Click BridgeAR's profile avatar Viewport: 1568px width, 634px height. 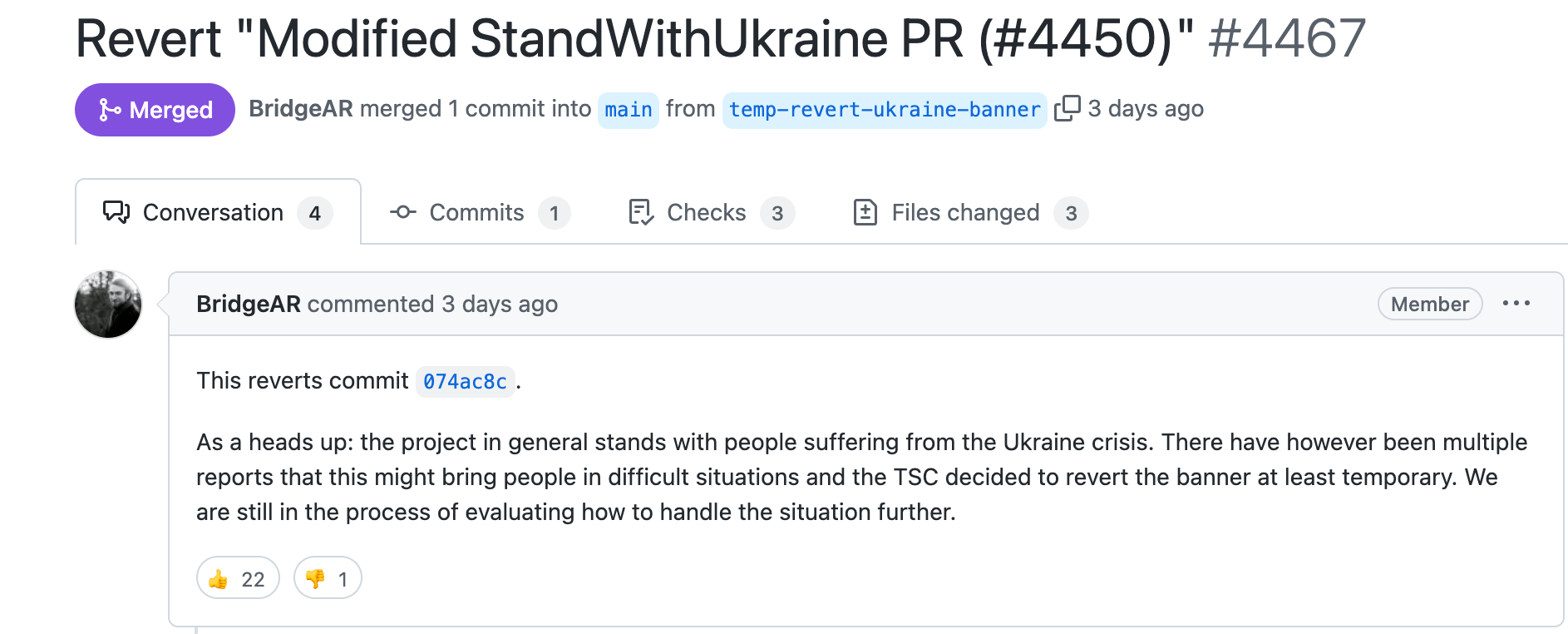[x=108, y=305]
